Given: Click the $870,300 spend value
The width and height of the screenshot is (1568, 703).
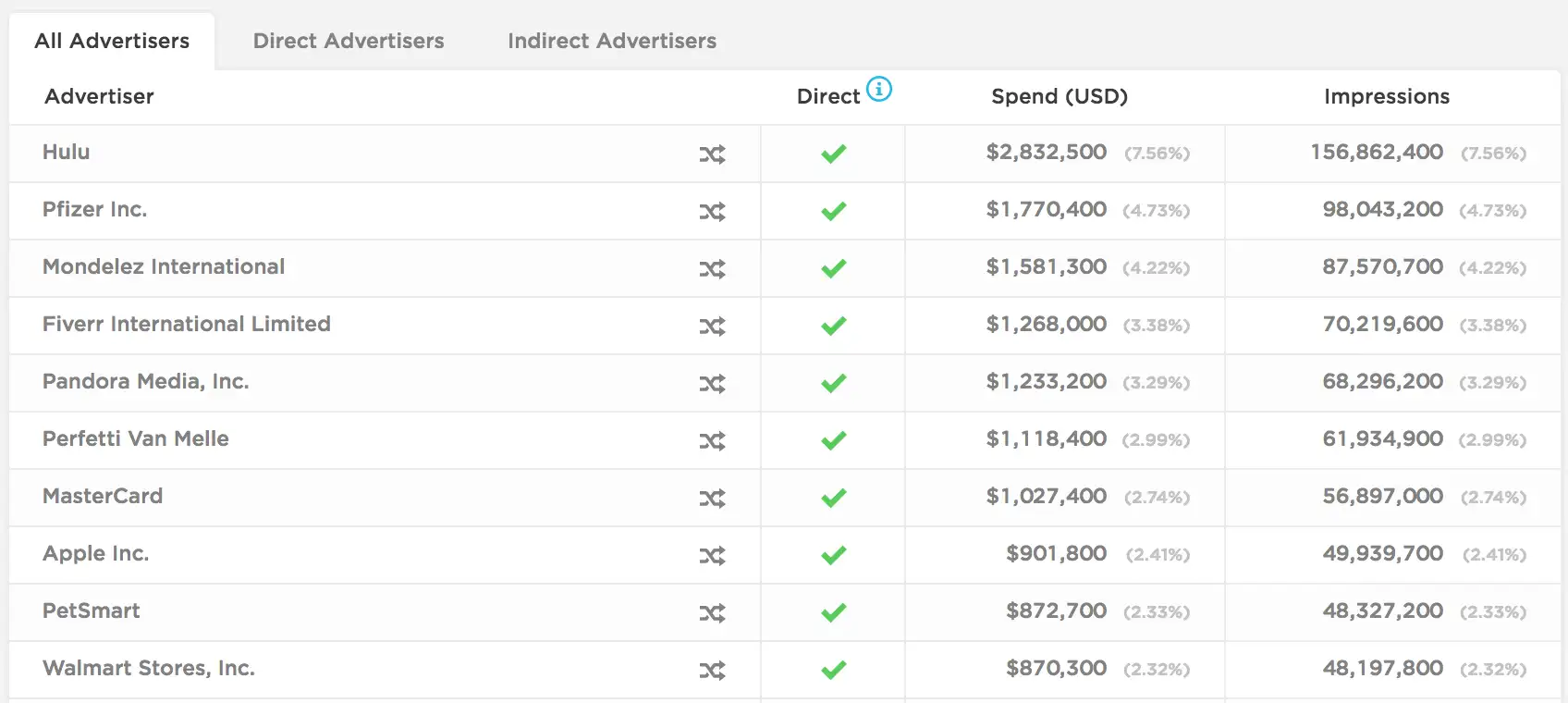Looking at the screenshot, I should click(1057, 668).
